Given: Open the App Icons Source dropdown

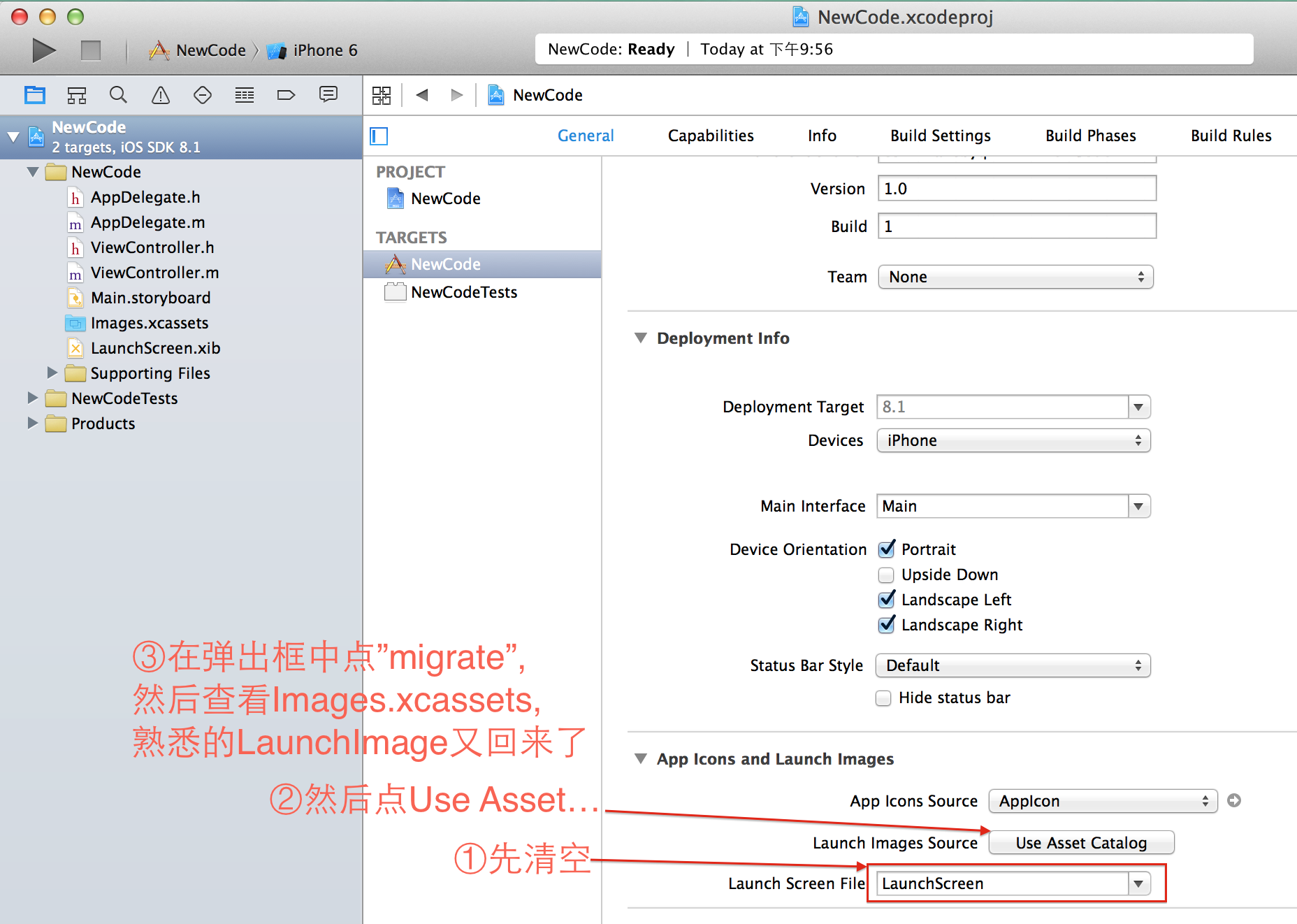Looking at the screenshot, I should click(x=1103, y=801).
